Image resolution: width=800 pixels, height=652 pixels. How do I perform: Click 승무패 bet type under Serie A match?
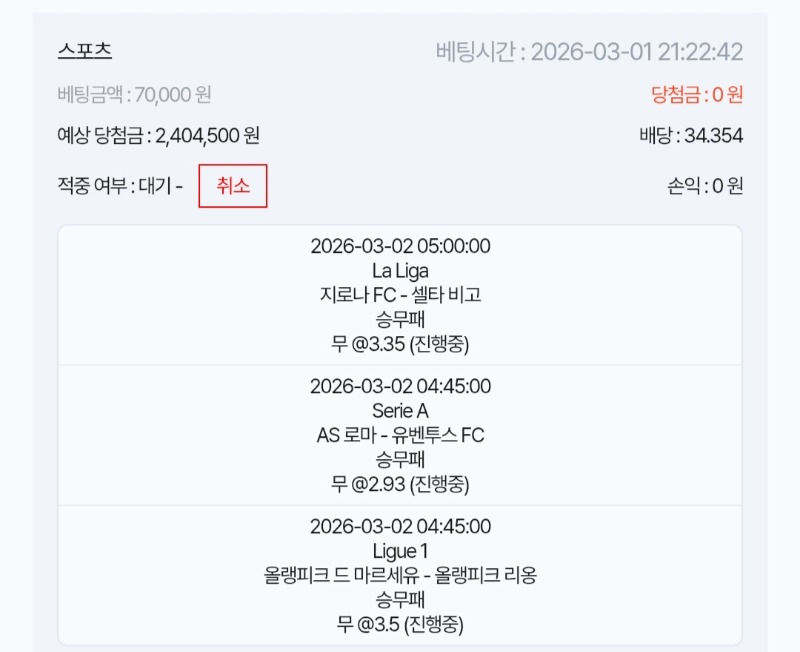pyautogui.click(x=400, y=460)
